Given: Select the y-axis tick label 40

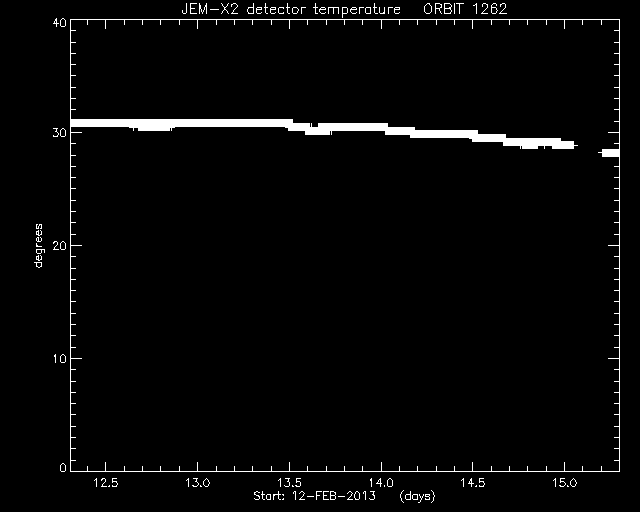Looking at the screenshot, I should pyautogui.click(x=60, y=23).
